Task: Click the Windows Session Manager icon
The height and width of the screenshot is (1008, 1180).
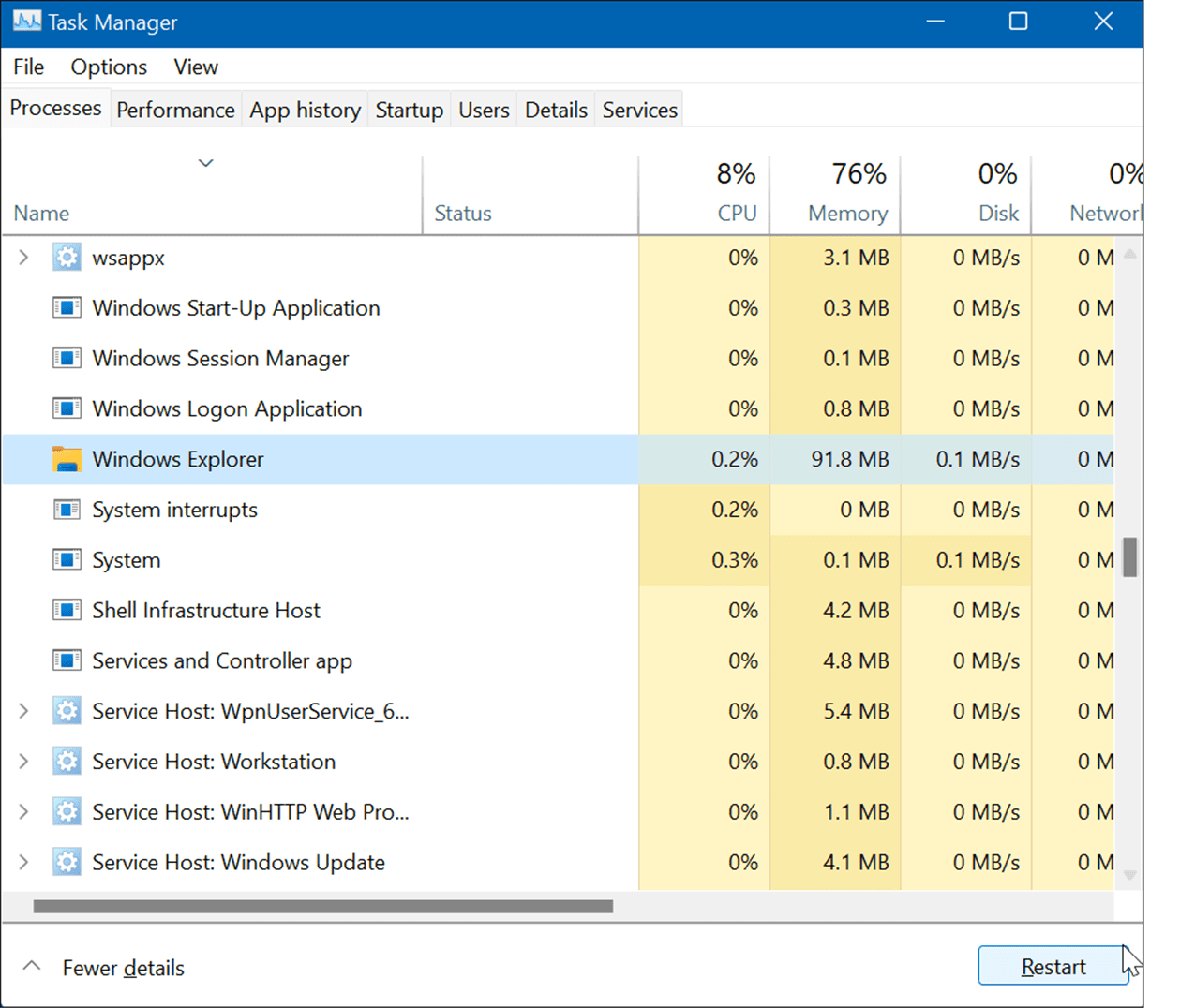Action: 67,358
